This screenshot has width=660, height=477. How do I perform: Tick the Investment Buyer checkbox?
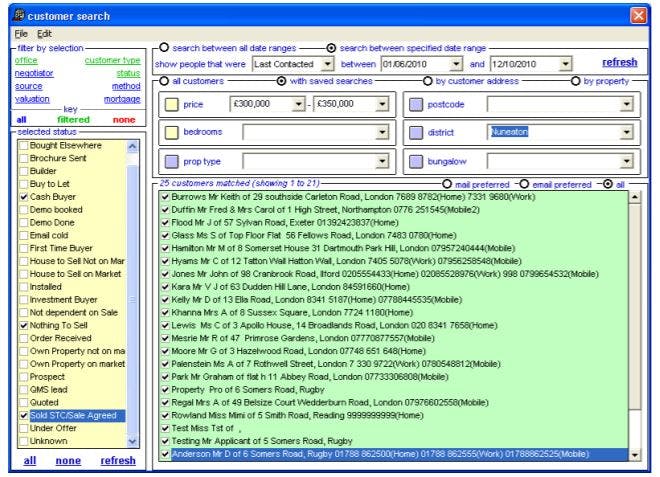(x=24, y=300)
